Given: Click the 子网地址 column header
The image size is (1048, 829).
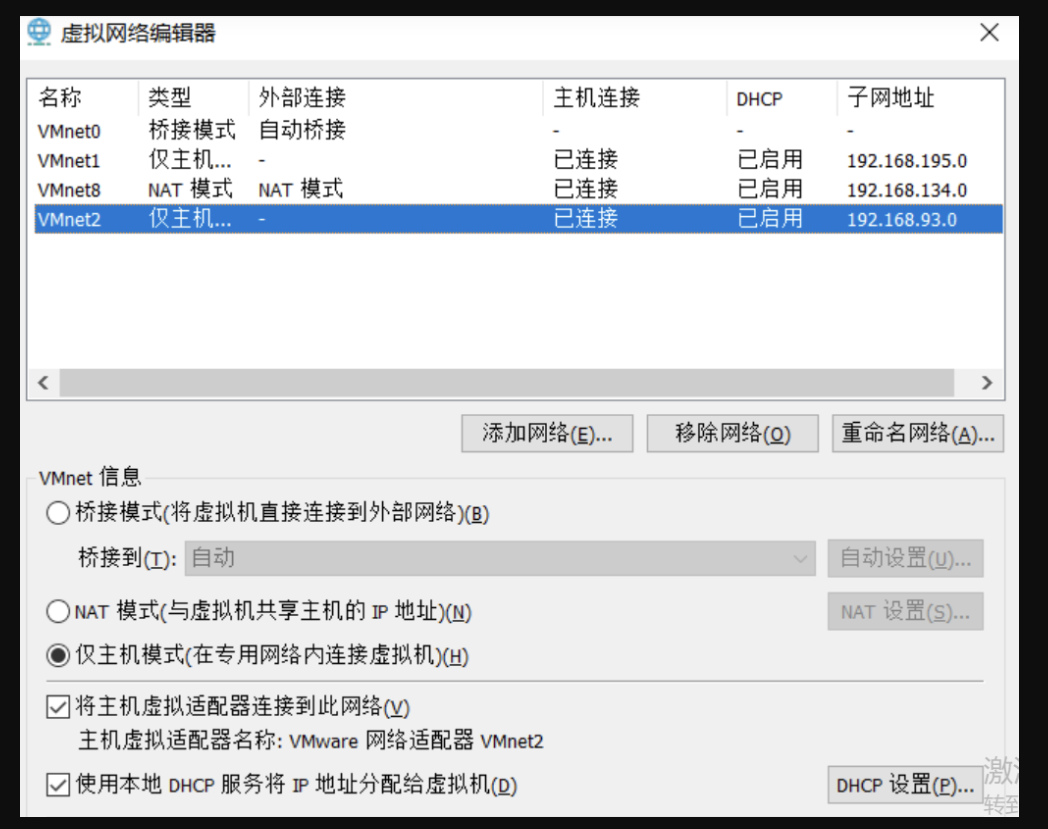Looking at the screenshot, I should tap(920, 98).
